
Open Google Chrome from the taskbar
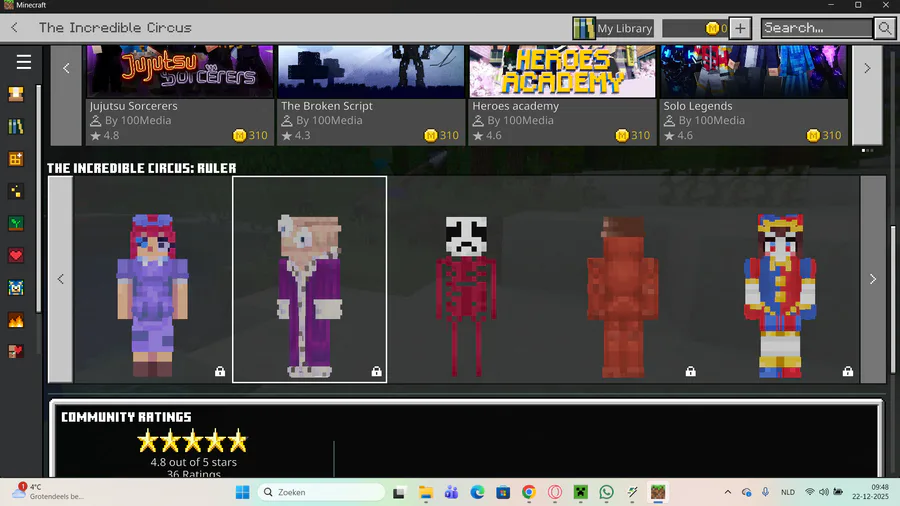529,492
